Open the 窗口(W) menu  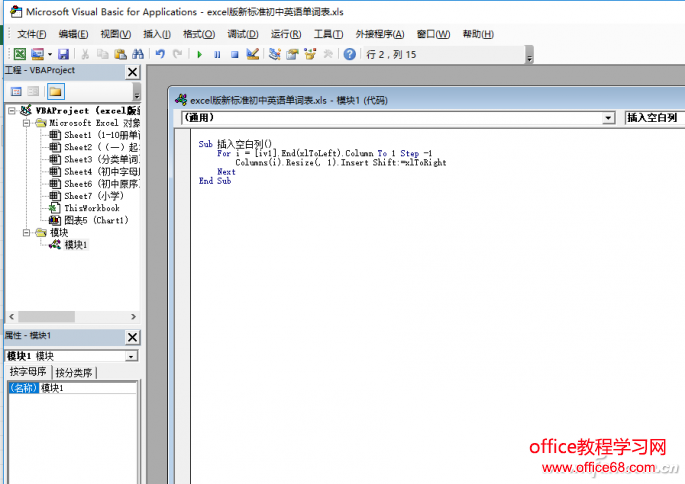tap(433, 34)
